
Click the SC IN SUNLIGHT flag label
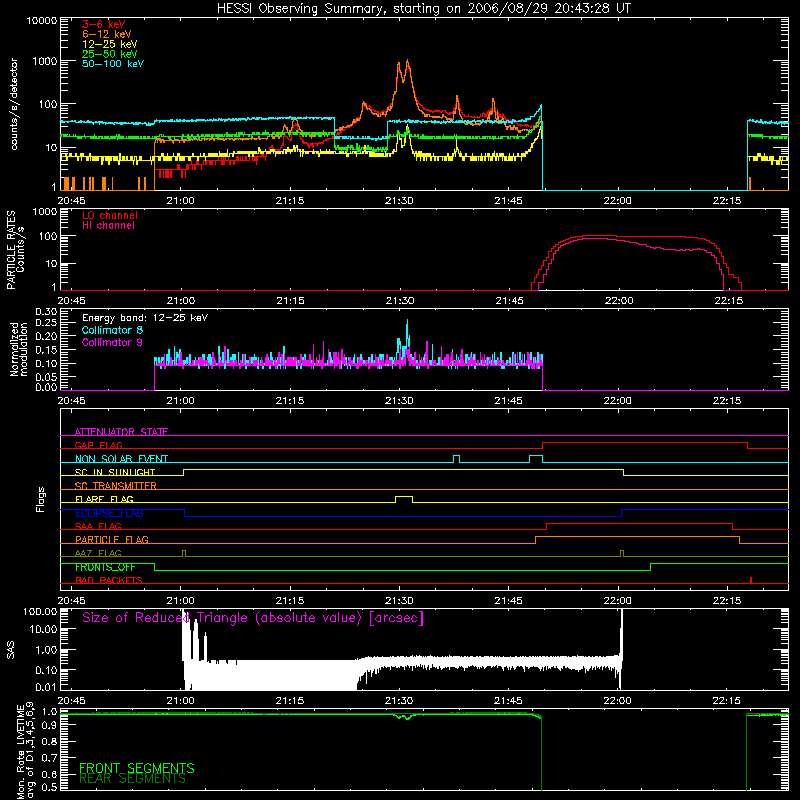pos(115,472)
